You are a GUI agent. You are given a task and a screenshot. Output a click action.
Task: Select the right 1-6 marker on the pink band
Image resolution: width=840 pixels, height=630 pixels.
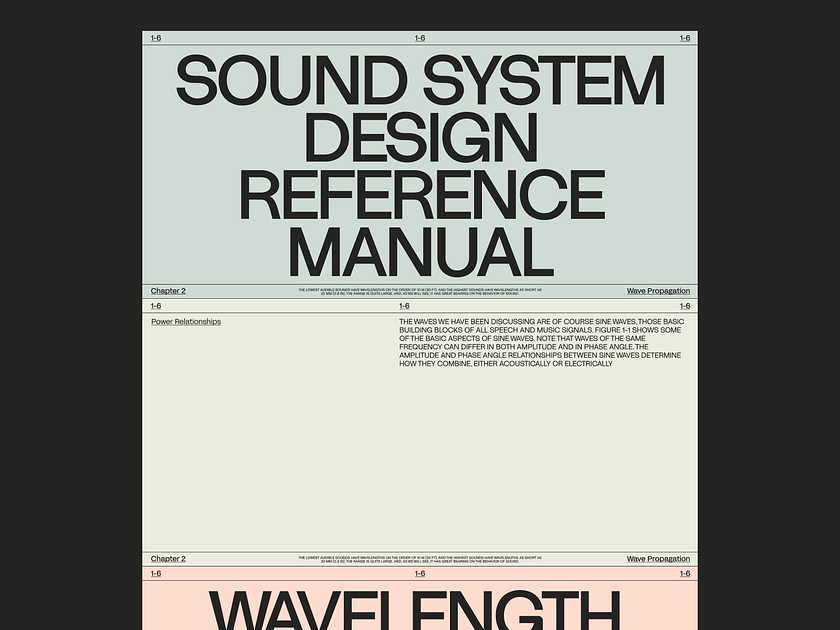[x=684, y=573]
